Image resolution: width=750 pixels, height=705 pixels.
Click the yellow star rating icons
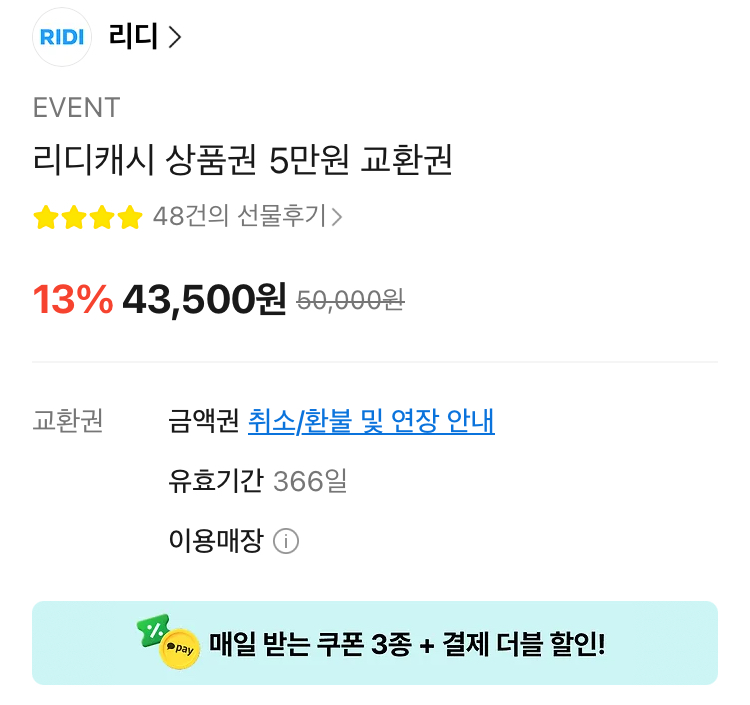point(88,217)
